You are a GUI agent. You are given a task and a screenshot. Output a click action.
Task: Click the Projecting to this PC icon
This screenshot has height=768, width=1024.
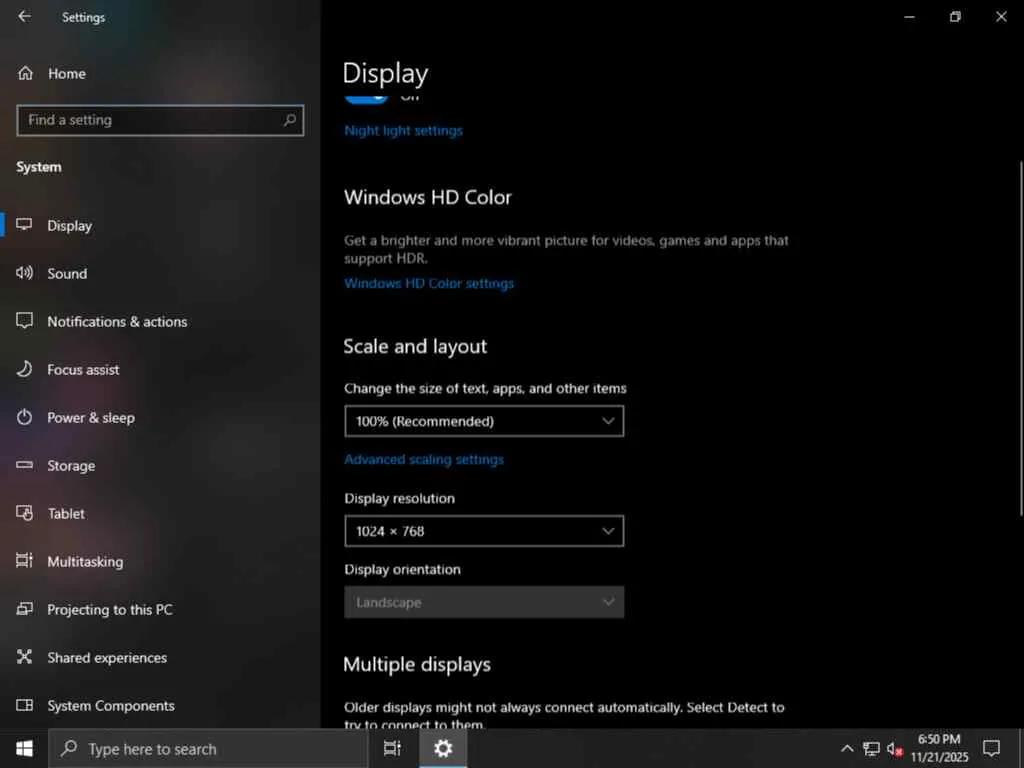tap(24, 609)
